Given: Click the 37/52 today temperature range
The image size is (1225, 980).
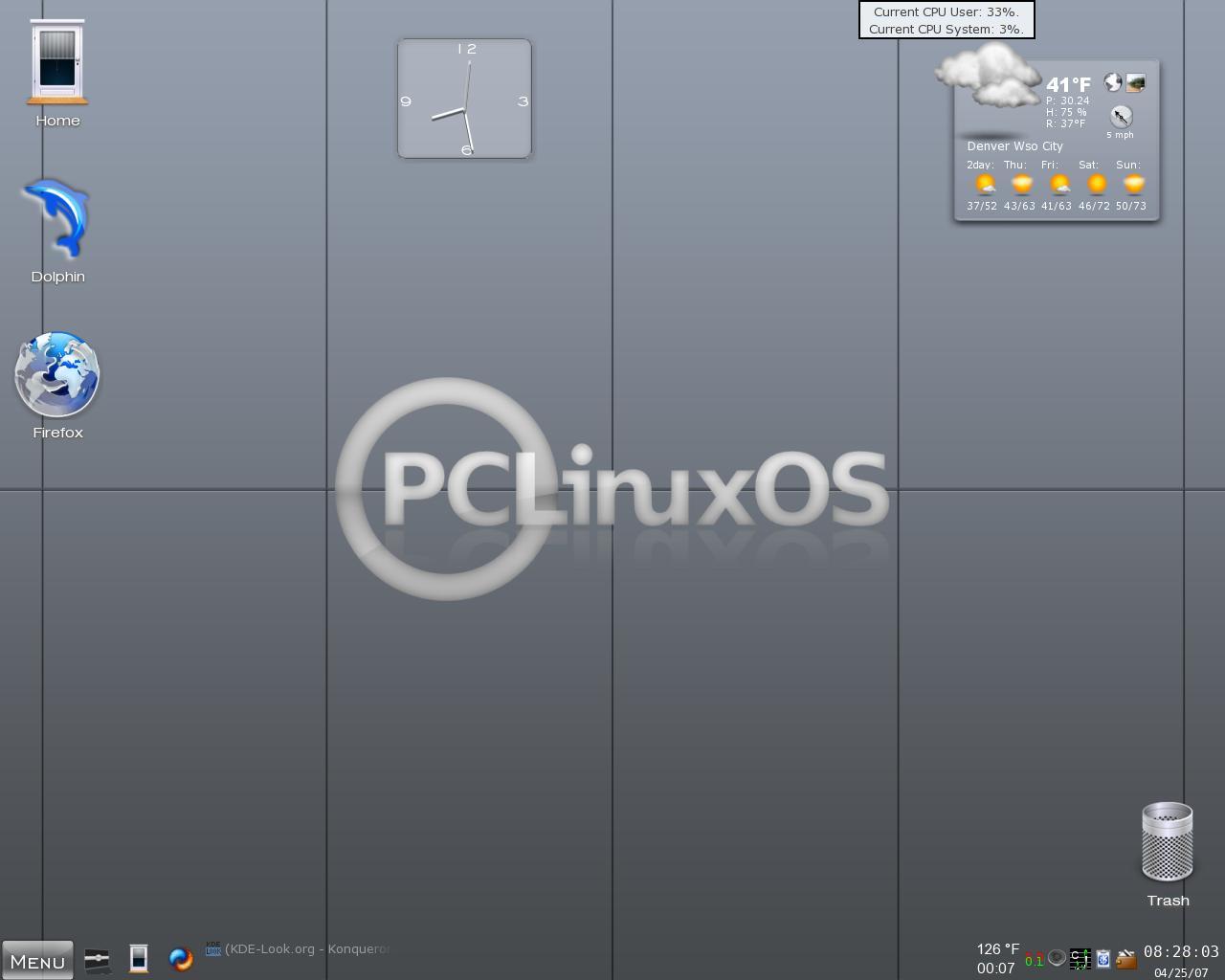Looking at the screenshot, I should (x=982, y=206).
